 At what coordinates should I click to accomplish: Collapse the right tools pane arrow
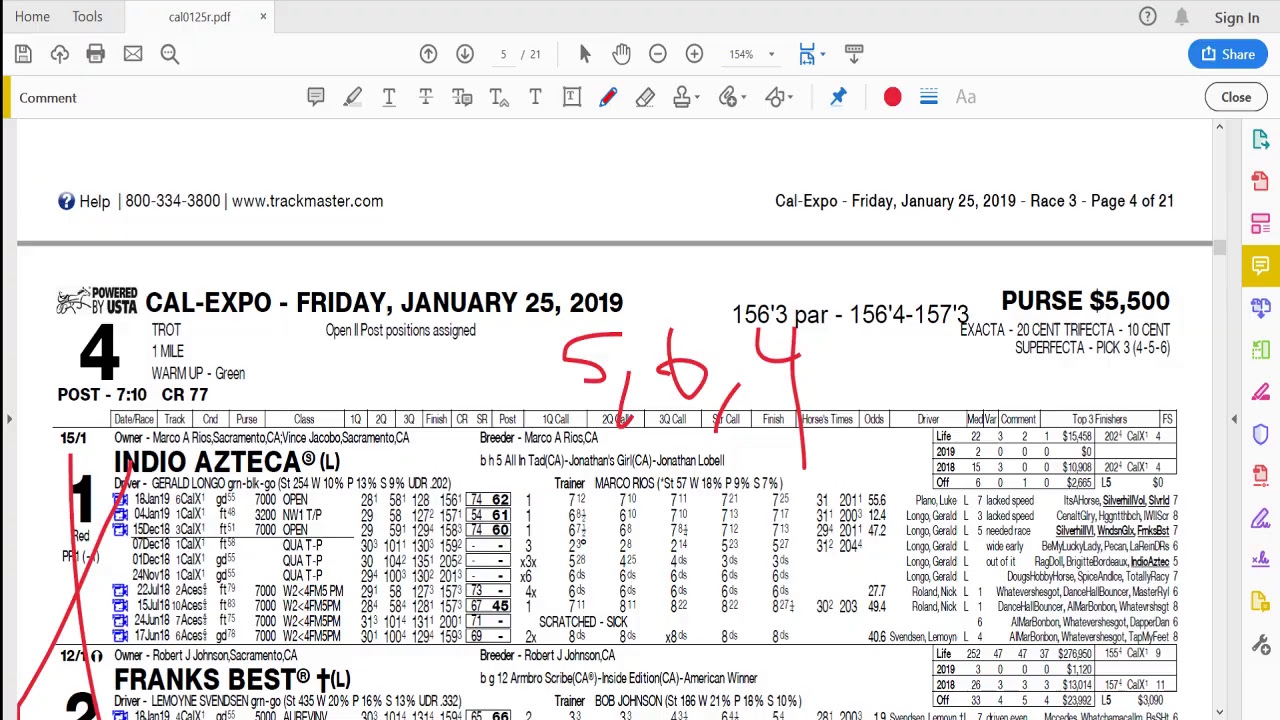click(1234, 419)
